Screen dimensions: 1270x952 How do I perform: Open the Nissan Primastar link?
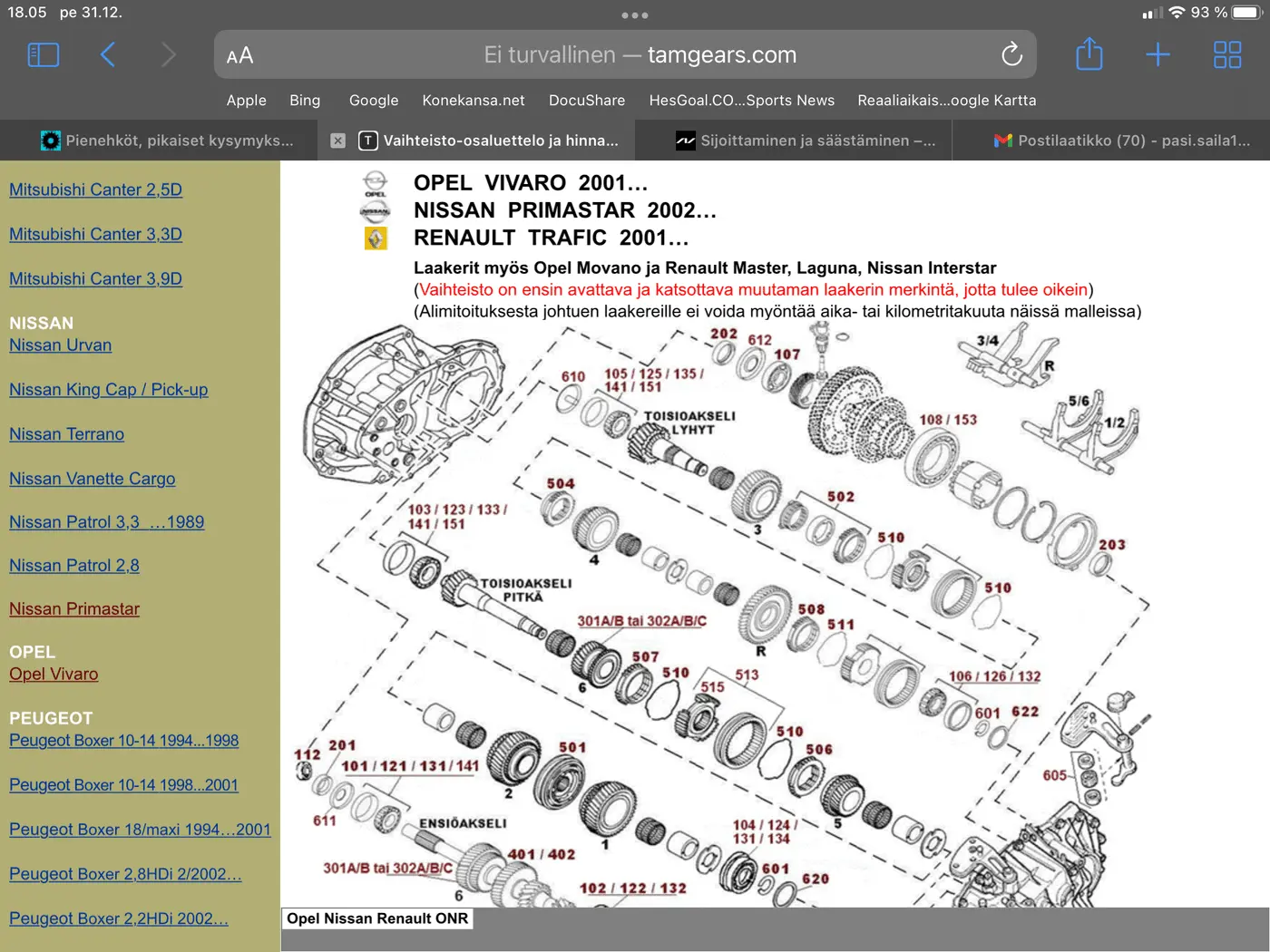pyautogui.click(x=74, y=609)
